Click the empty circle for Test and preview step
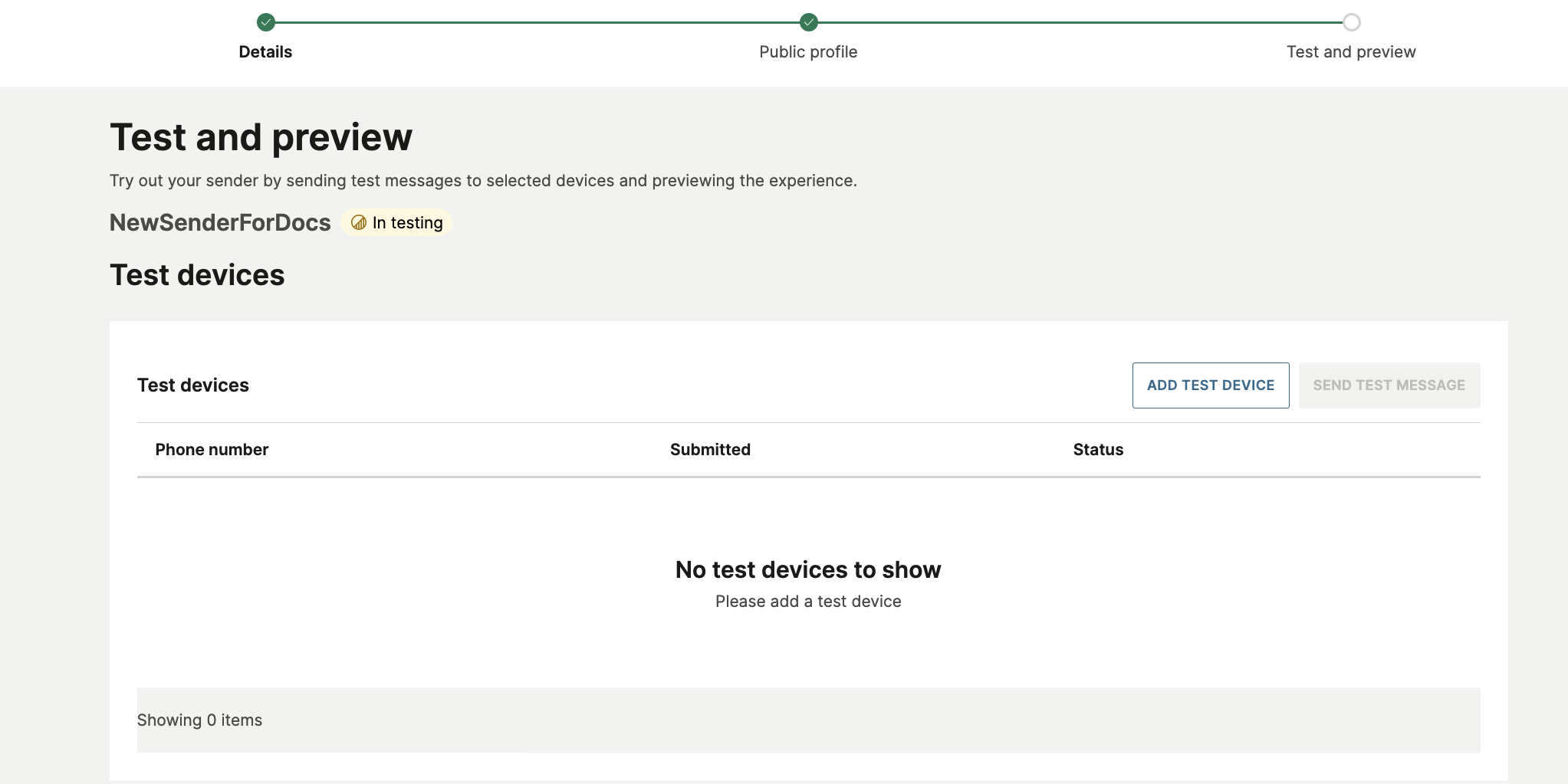The width and height of the screenshot is (1568, 784). (x=1350, y=22)
